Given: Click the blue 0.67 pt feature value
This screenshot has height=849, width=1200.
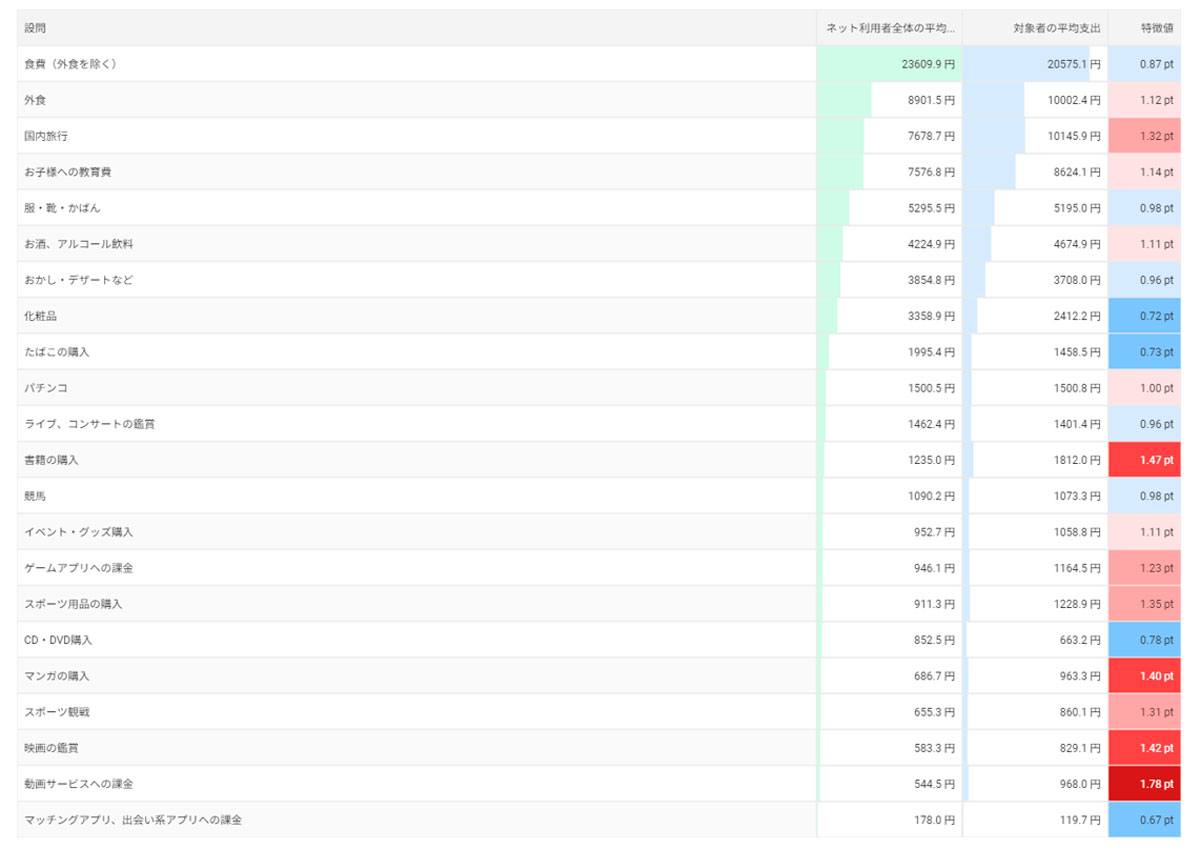Looking at the screenshot, I should (1145, 820).
